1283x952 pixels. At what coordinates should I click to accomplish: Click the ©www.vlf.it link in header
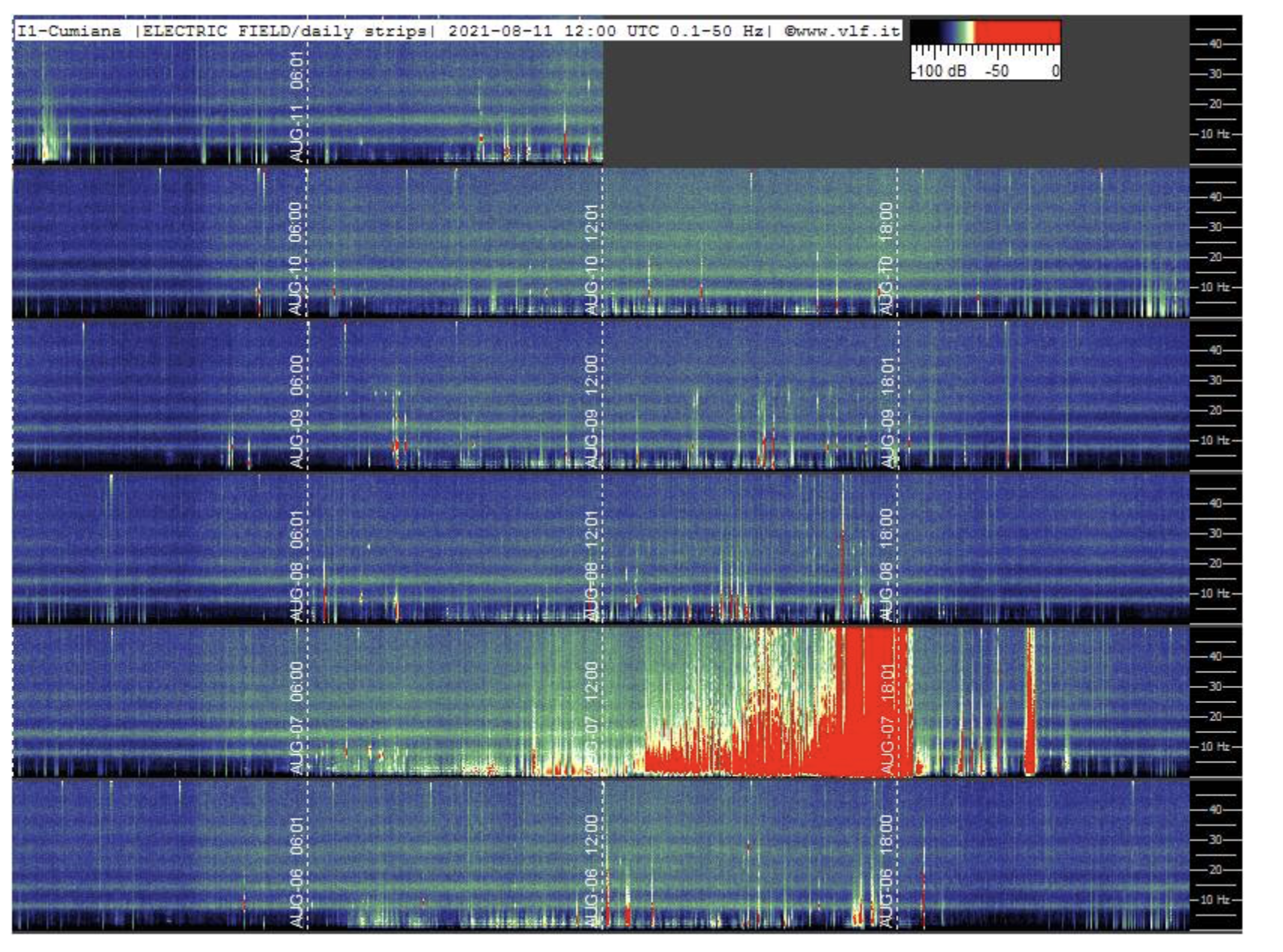842,31
